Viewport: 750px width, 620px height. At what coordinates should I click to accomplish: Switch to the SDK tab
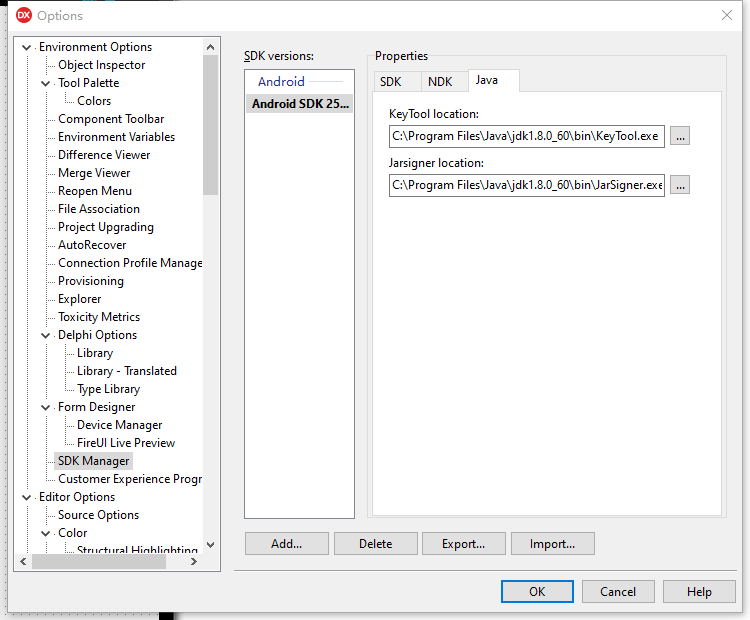(x=397, y=81)
